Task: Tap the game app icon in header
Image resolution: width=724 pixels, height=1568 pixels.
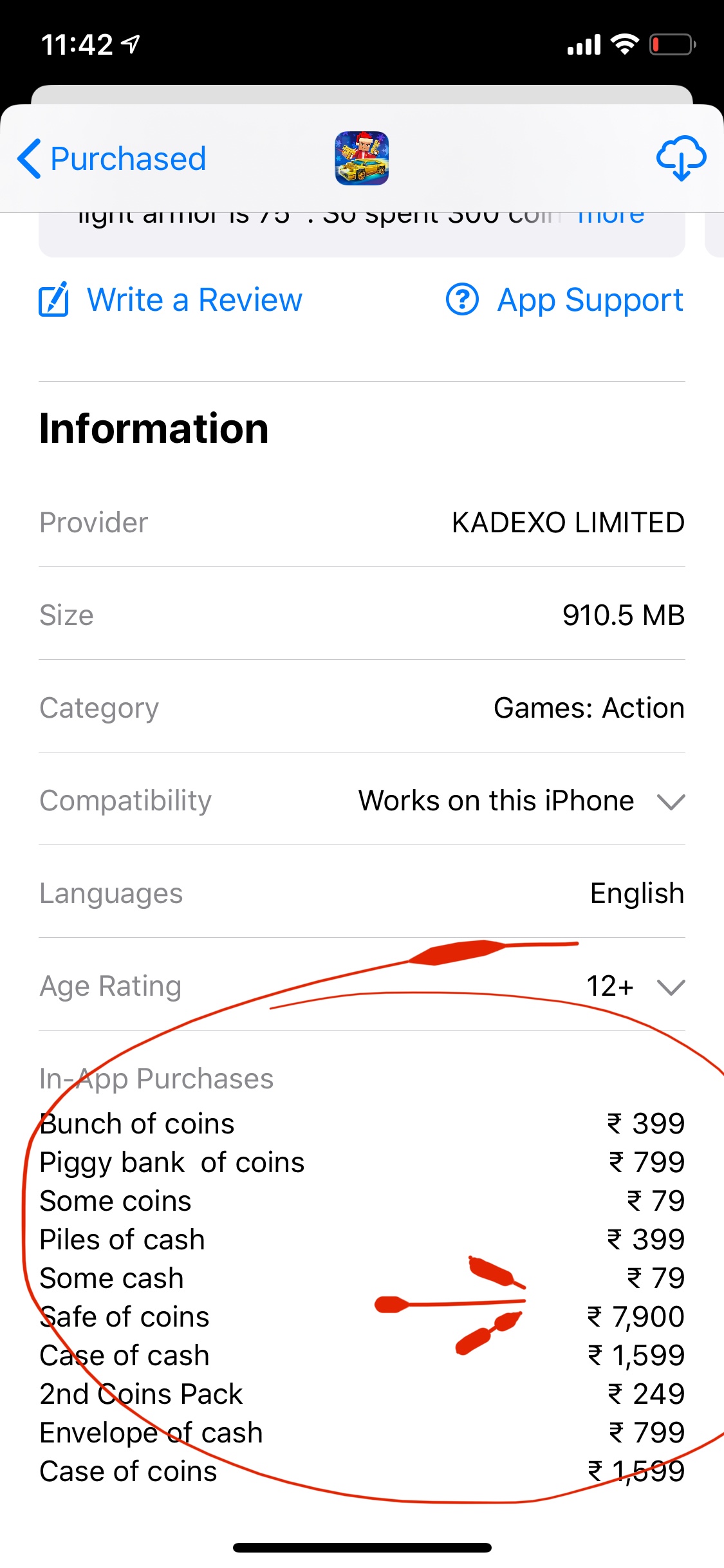Action: [x=362, y=158]
